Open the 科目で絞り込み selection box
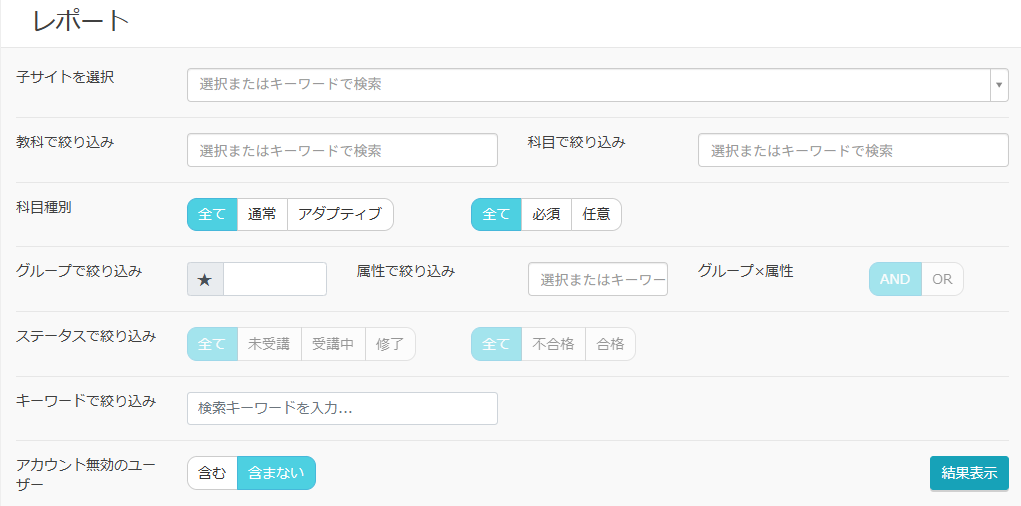 point(853,151)
